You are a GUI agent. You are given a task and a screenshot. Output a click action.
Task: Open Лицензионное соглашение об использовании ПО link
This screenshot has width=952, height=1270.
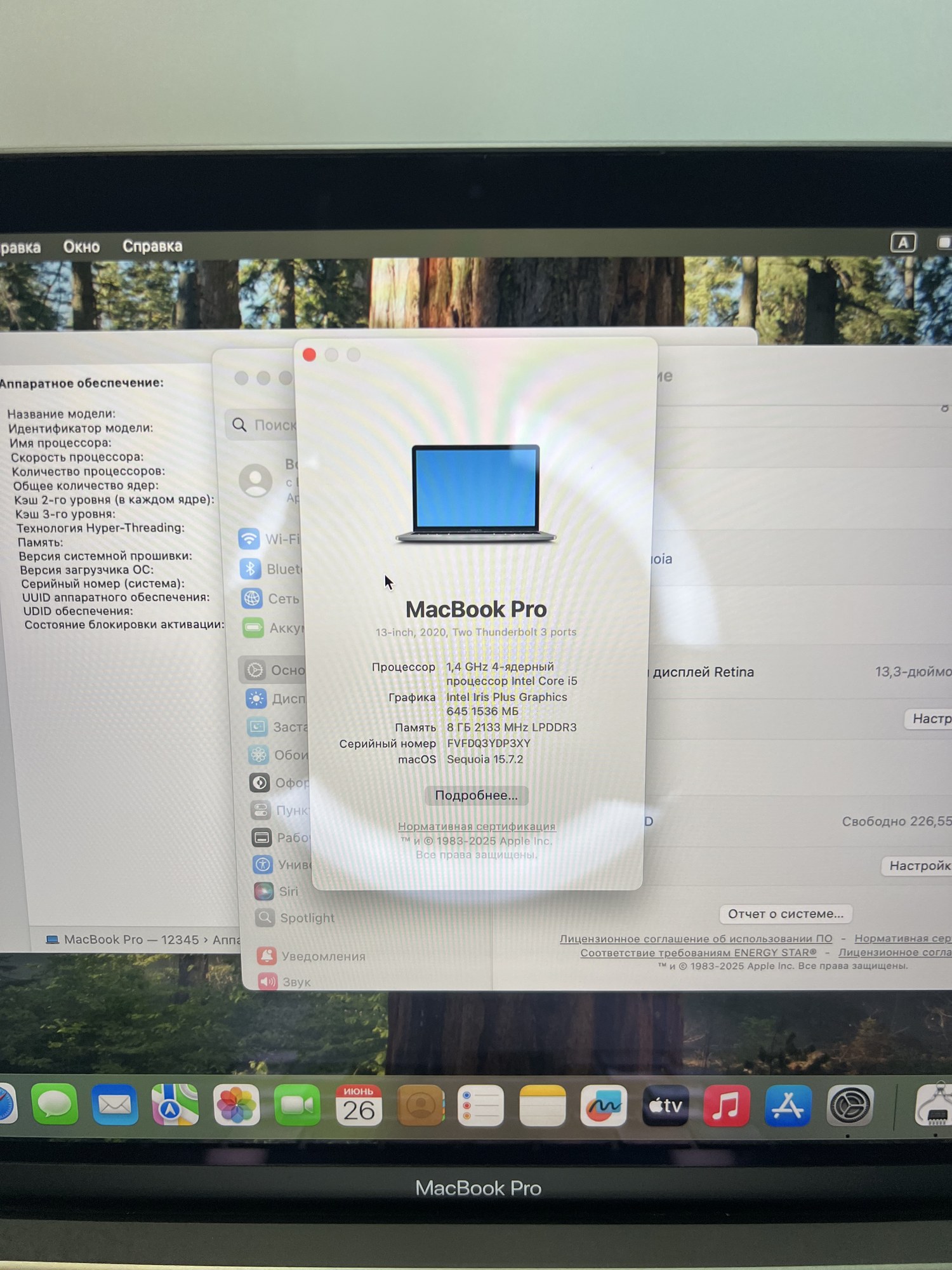[x=696, y=939]
